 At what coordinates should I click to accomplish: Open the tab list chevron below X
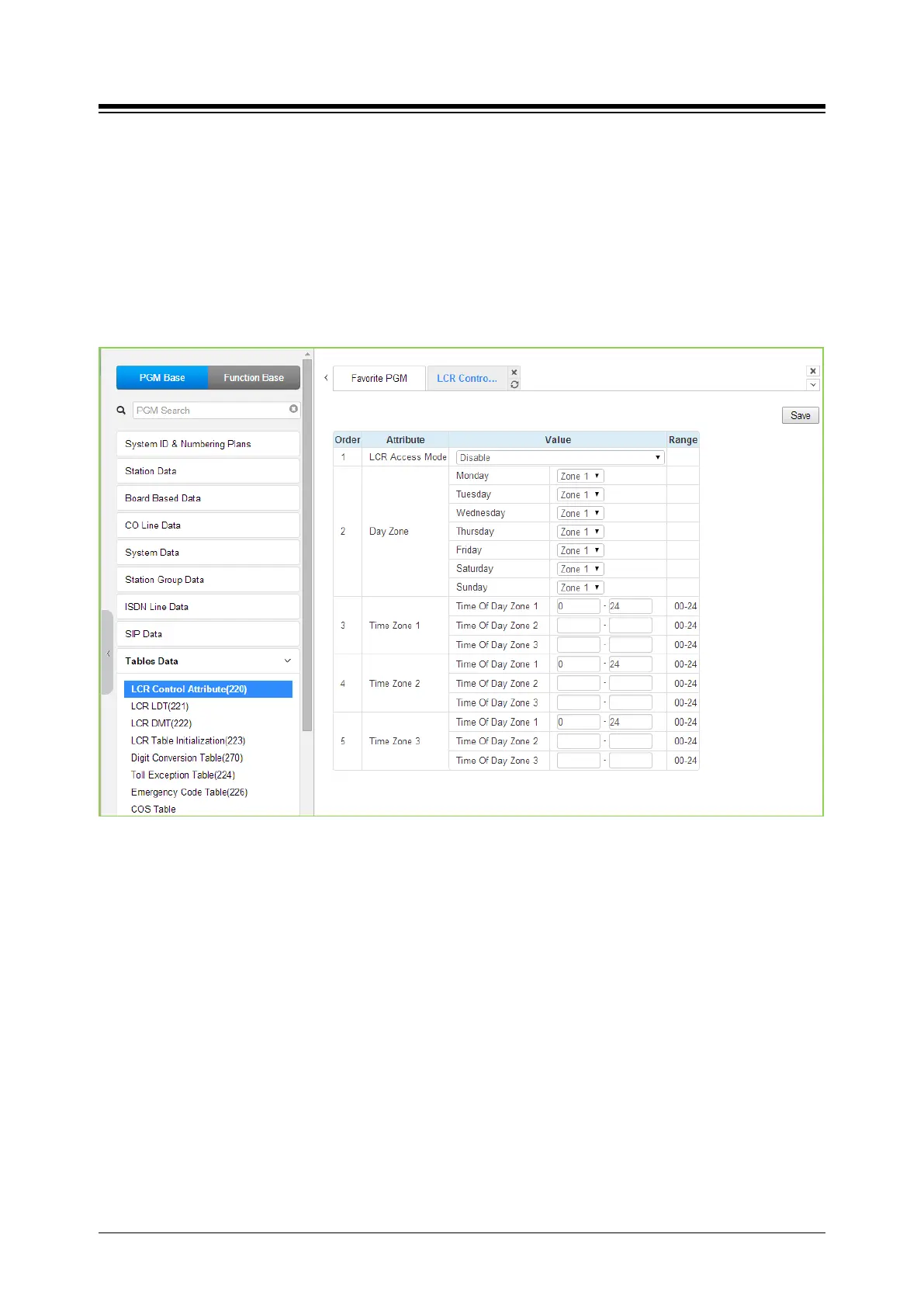813,385
